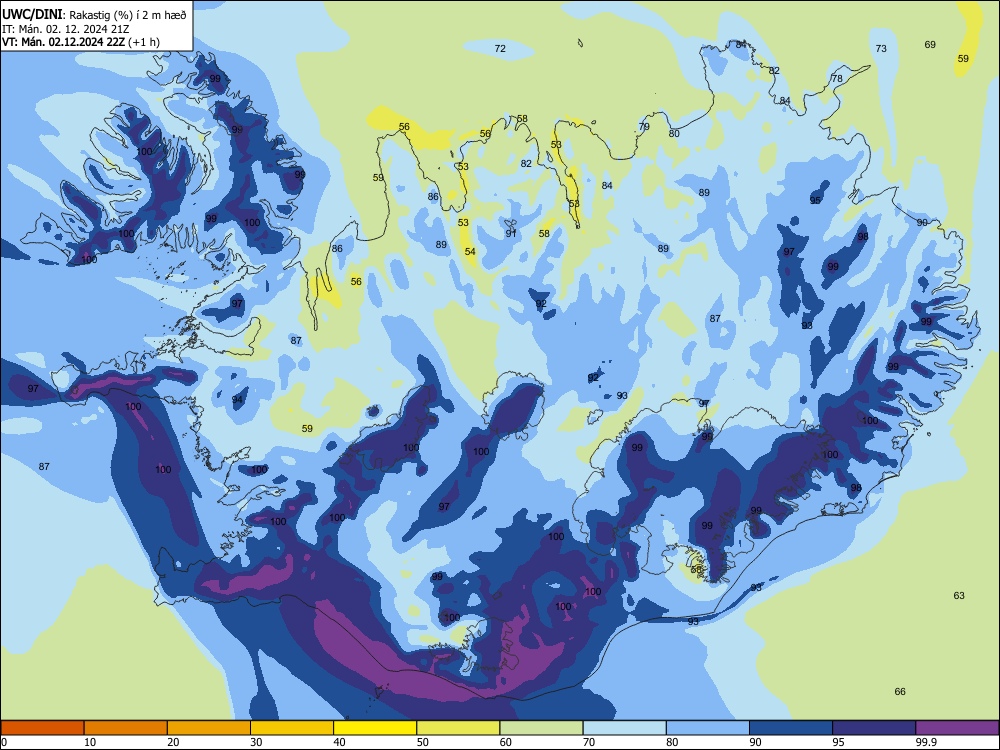The image size is (1000, 750).
Task: Click the '66' value on the map
Action: click(x=900, y=691)
